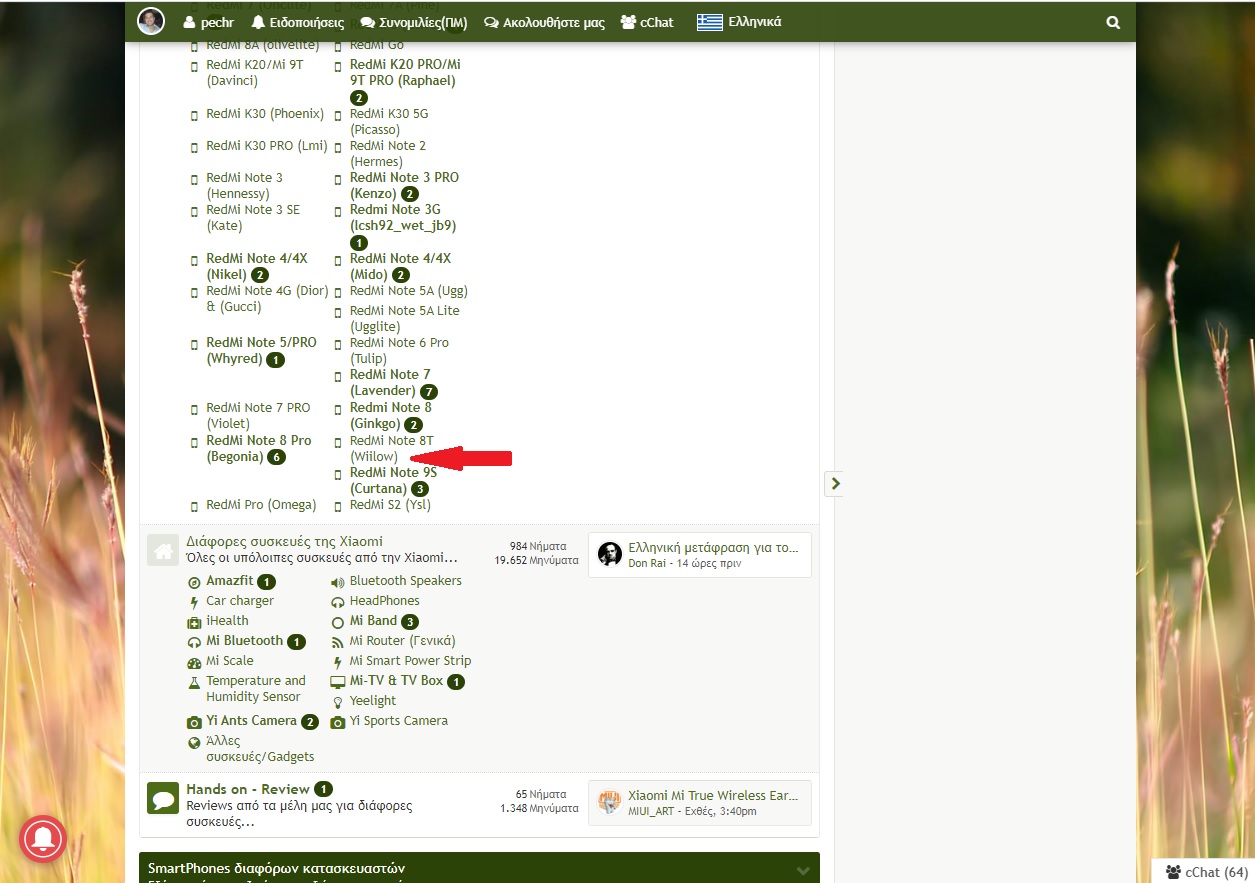Click the speech bubble icon beside Hands on - Review
The height and width of the screenshot is (883, 1255).
pos(162,797)
